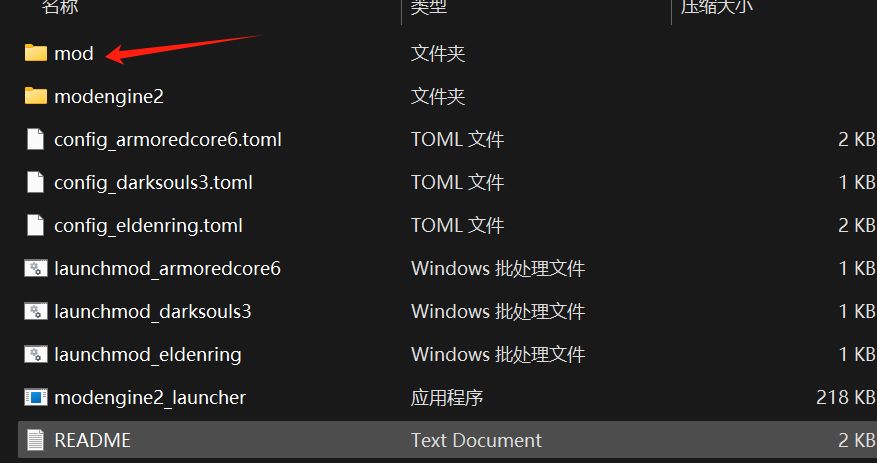Click the launchmod_armoredcore6 batch file icon

pos(36,268)
